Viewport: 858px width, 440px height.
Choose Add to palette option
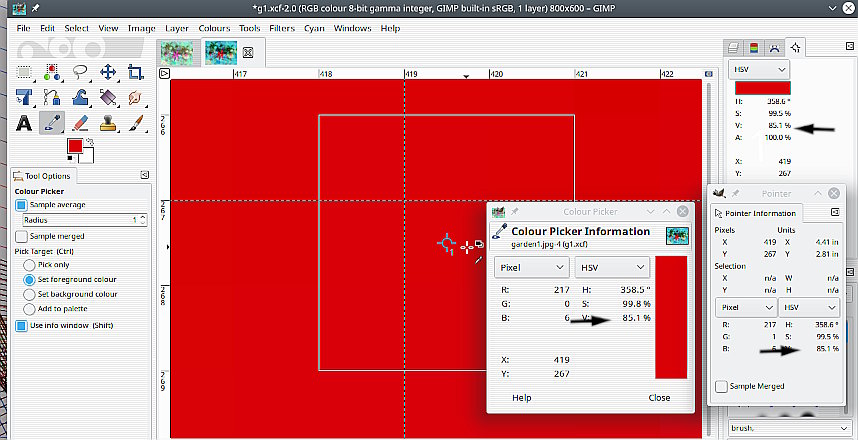pos(29,309)
